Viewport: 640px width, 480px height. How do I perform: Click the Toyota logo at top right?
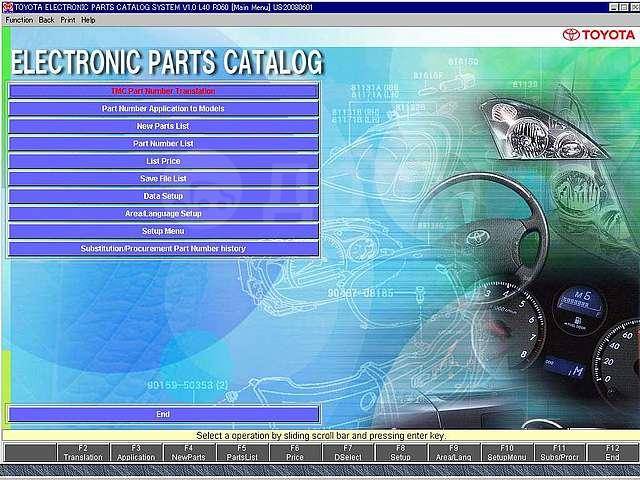point(599,35)
